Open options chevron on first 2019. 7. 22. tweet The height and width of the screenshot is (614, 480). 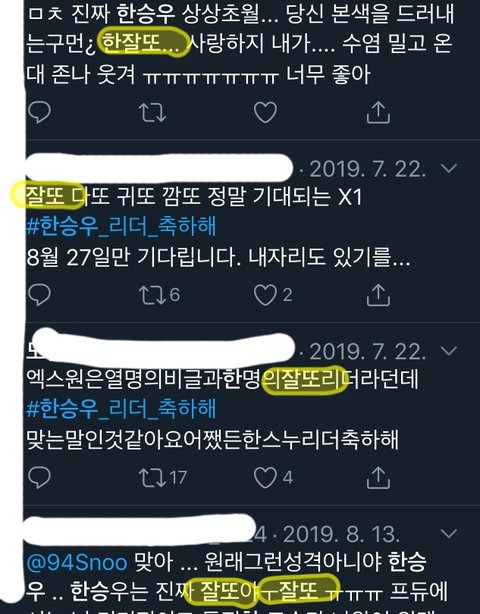[449, 168]
